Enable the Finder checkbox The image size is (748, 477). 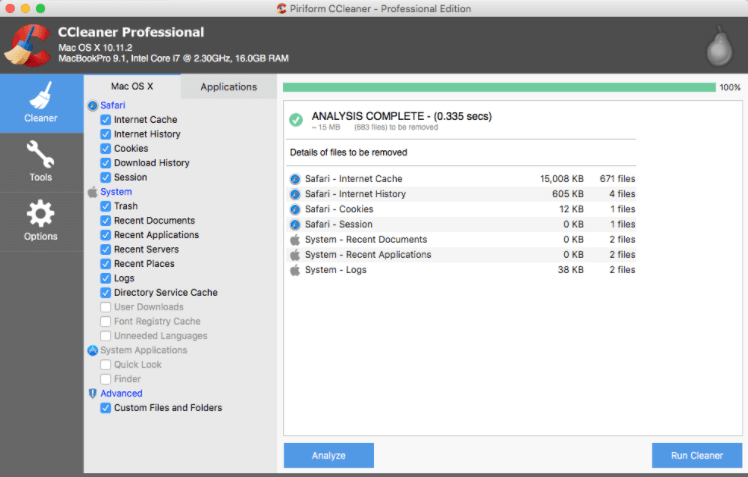point(105,379)
